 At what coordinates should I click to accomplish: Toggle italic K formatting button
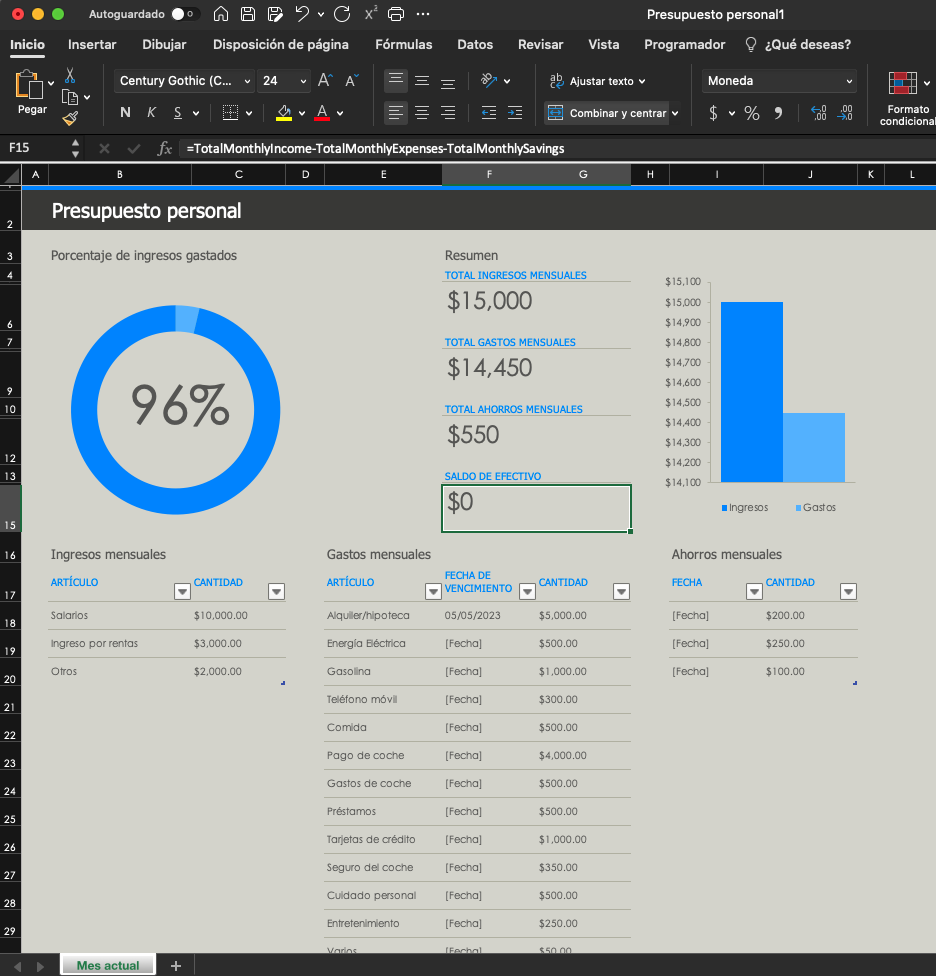coord(152,113)
